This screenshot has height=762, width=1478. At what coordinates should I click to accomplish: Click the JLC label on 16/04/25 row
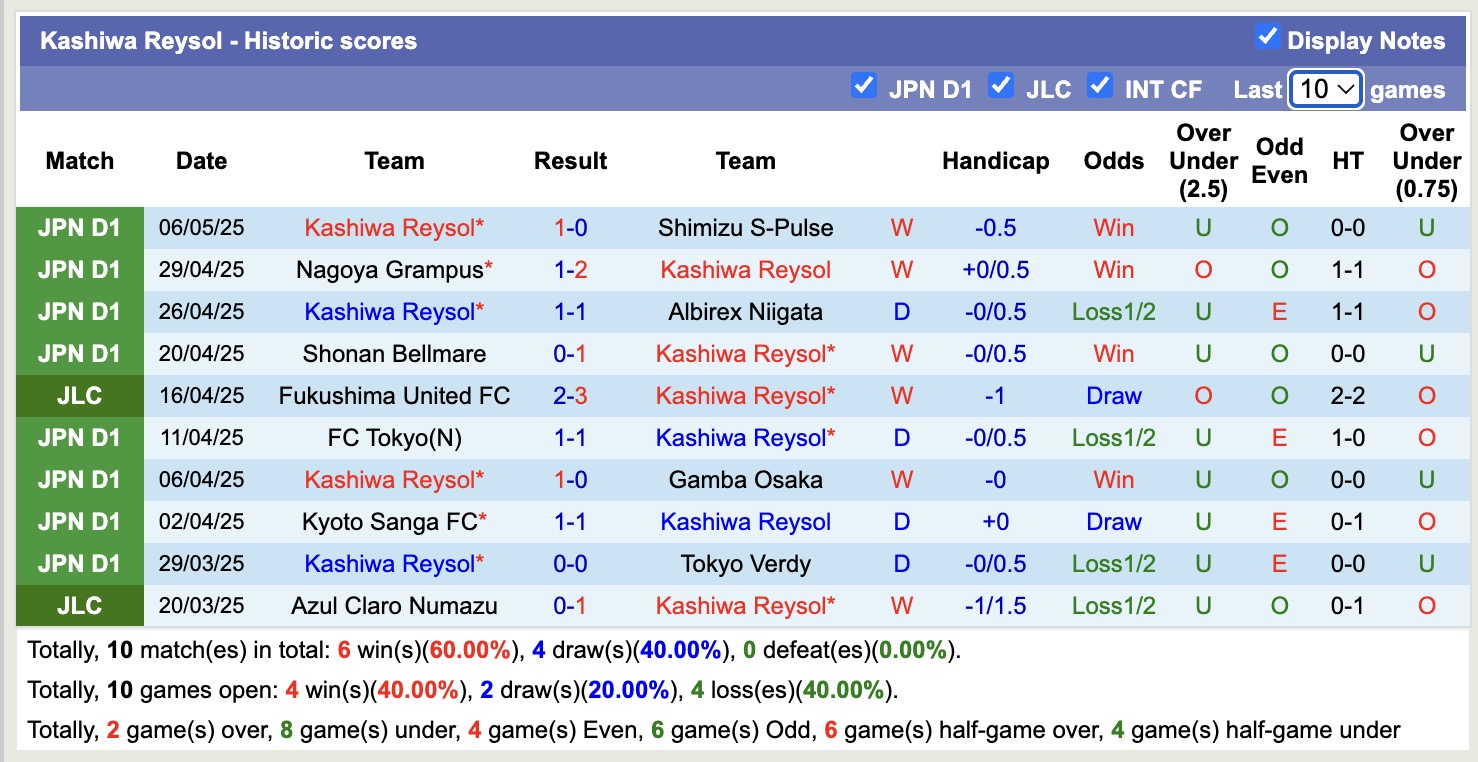point(80,396)
